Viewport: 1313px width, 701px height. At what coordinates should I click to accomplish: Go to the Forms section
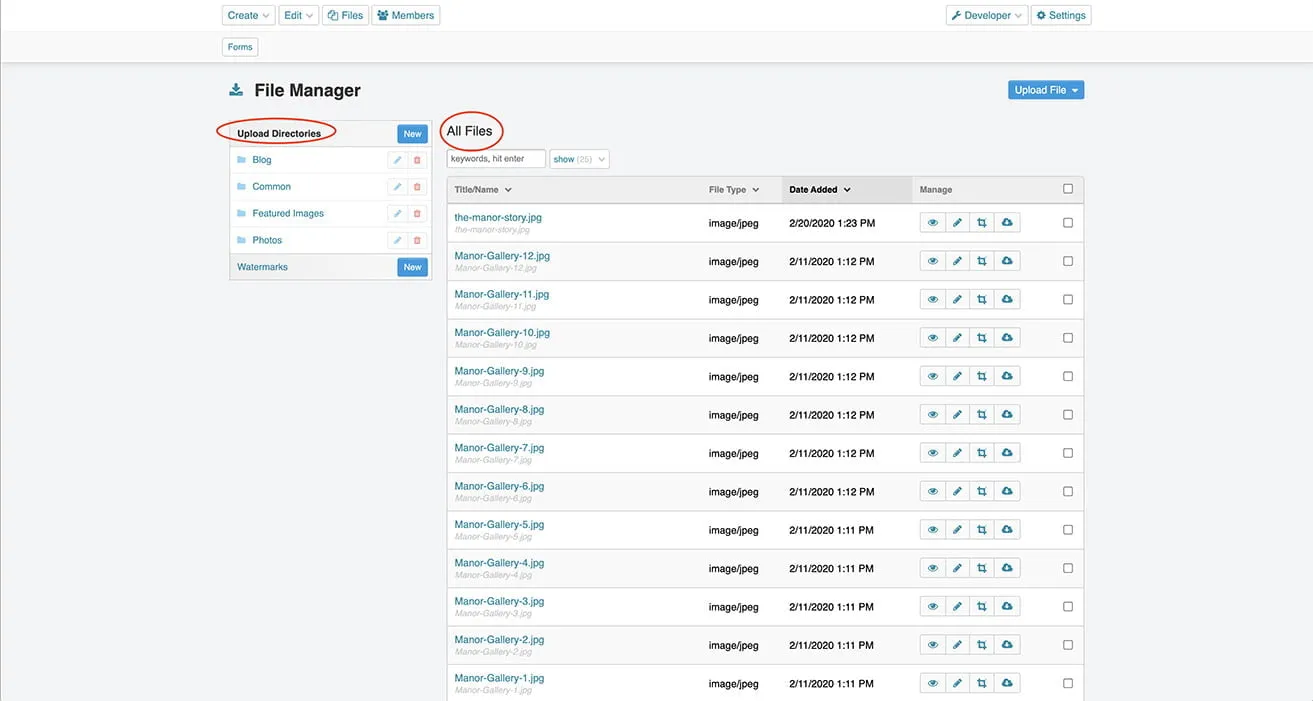click(240, 47)
